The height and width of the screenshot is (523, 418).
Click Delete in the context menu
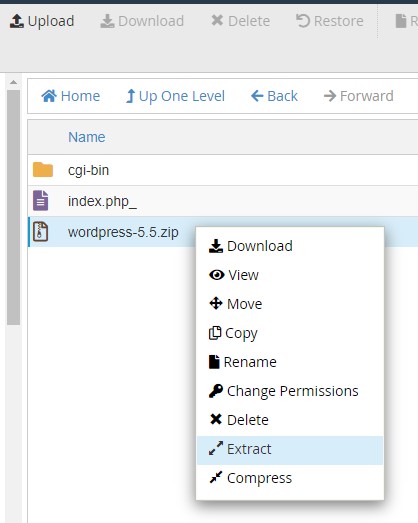click(290, 420)
